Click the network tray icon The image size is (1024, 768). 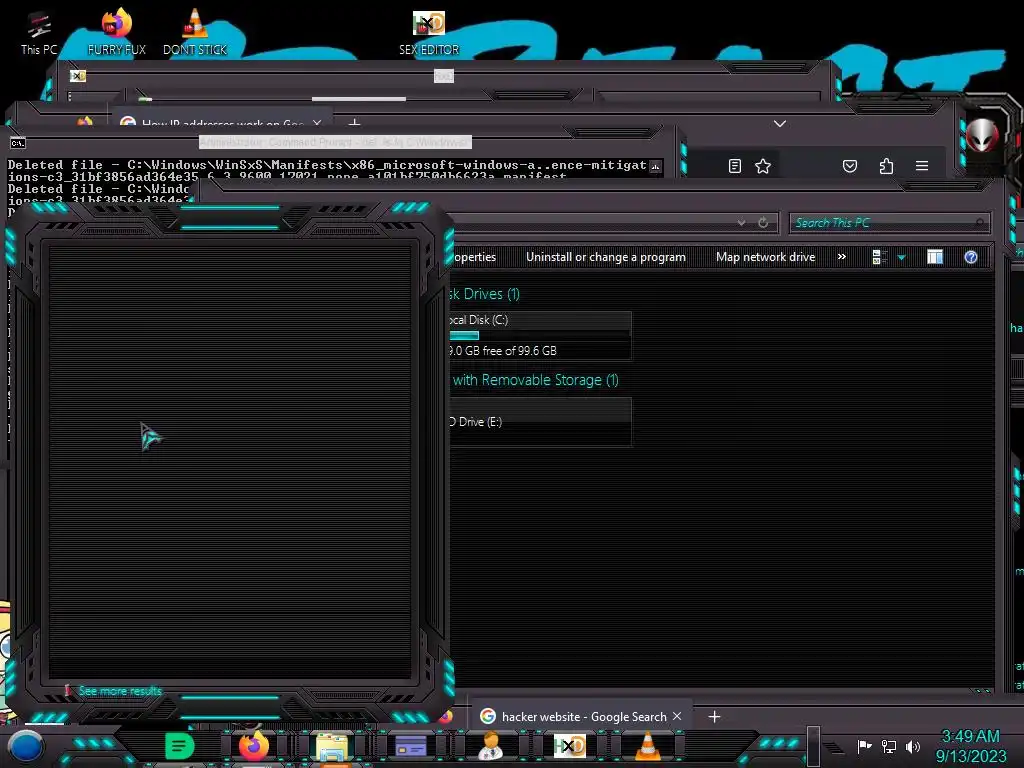click(x=889, y=746)
